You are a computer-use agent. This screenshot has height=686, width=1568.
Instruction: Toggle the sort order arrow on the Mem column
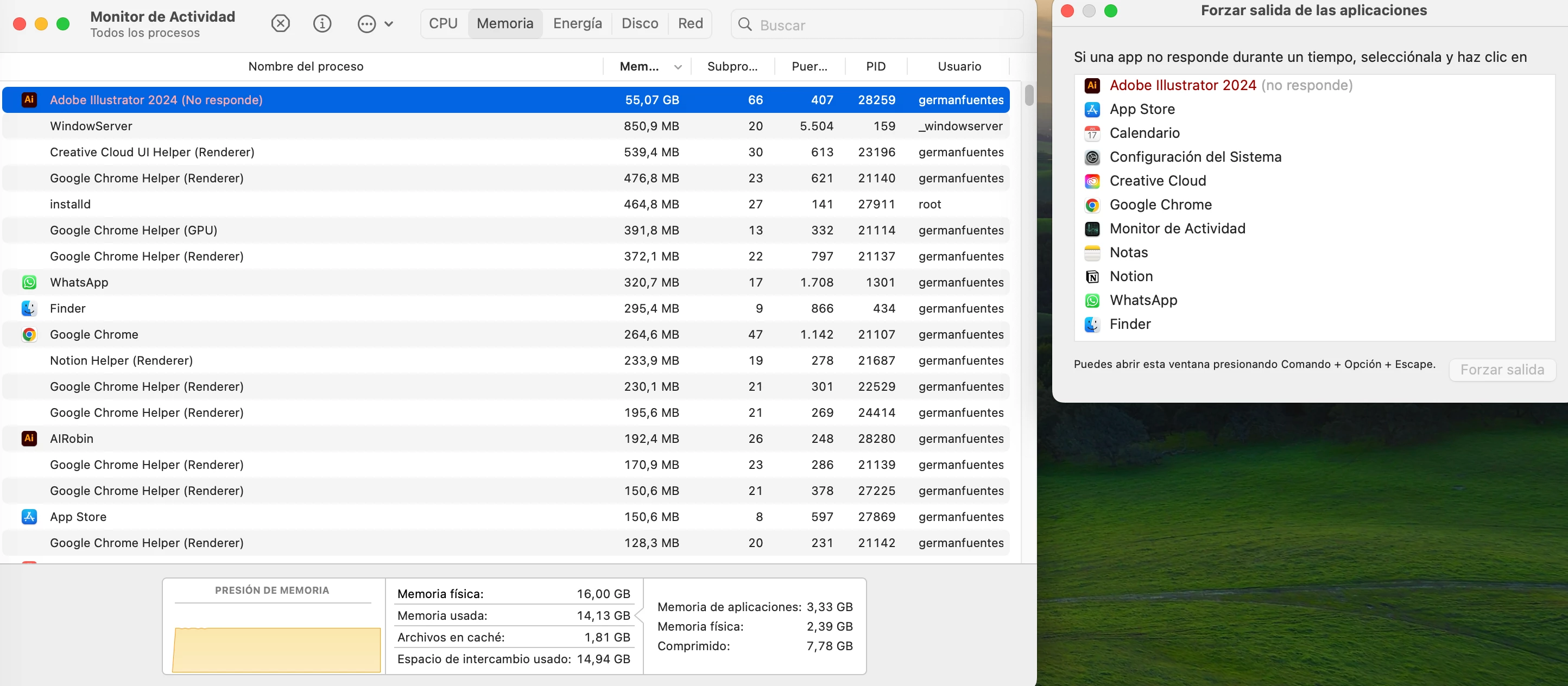click(x=678, y=67)
